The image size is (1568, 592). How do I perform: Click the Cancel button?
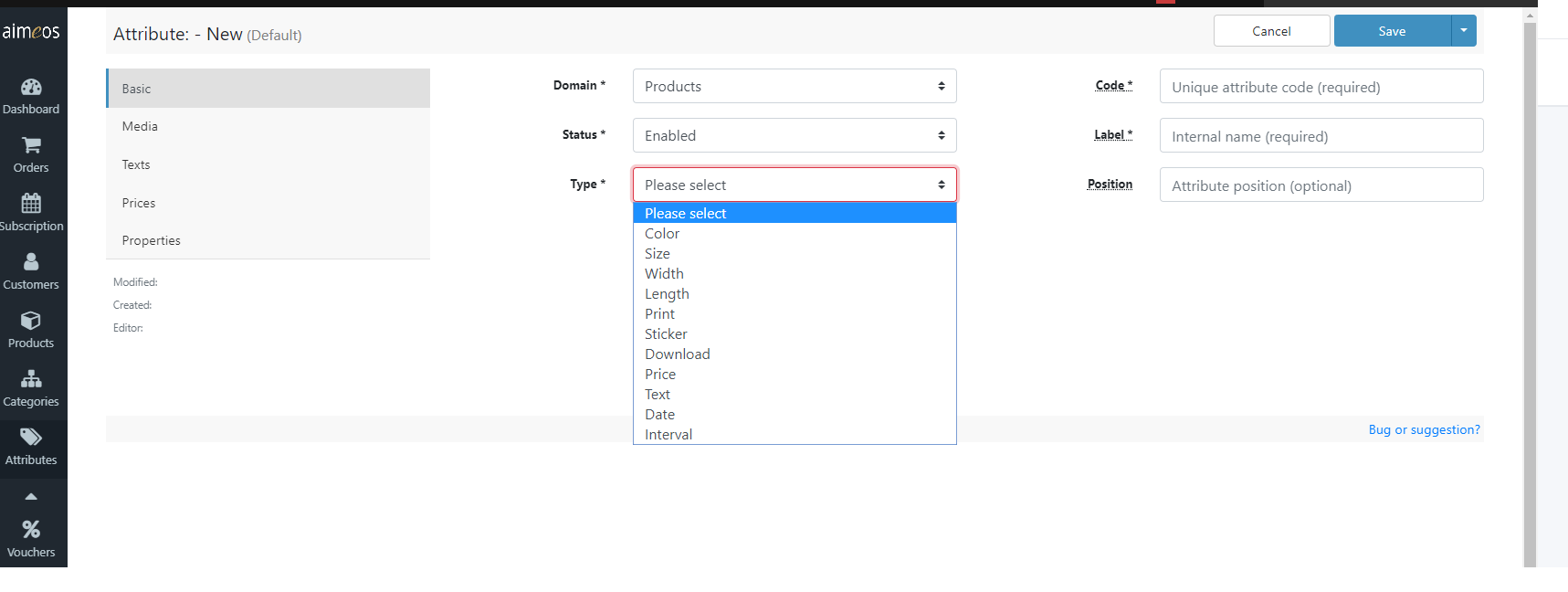tap(1271, 31)
